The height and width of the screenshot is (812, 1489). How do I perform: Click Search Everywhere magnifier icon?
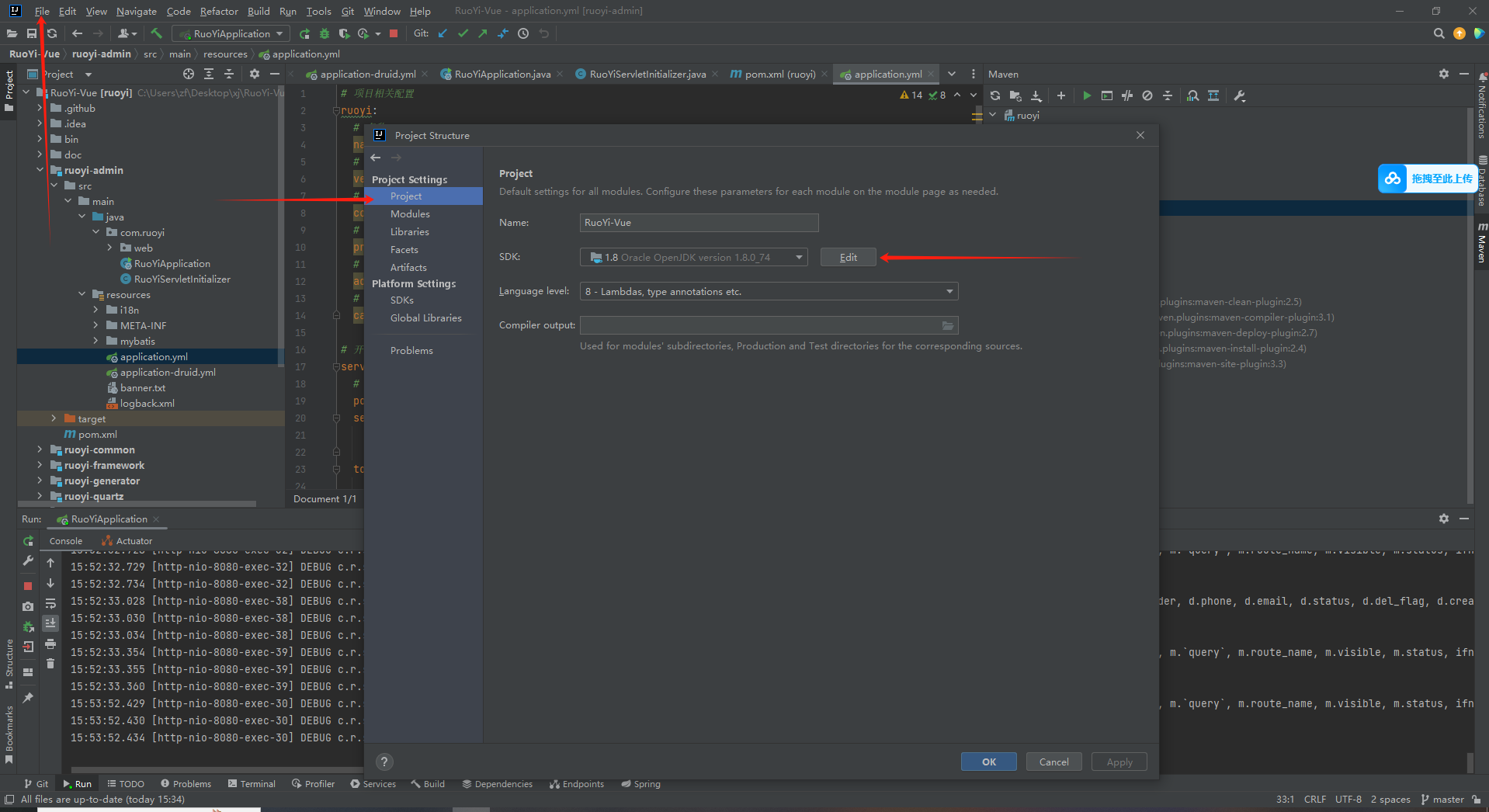tap(1439, 33)
